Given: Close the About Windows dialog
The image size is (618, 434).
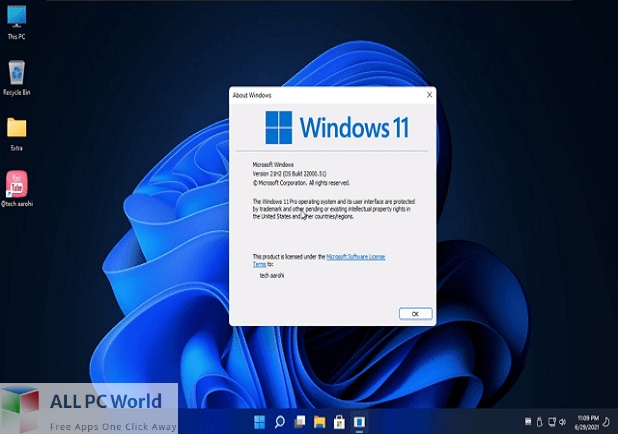Looking at the screenshot, I should [430, 95].
